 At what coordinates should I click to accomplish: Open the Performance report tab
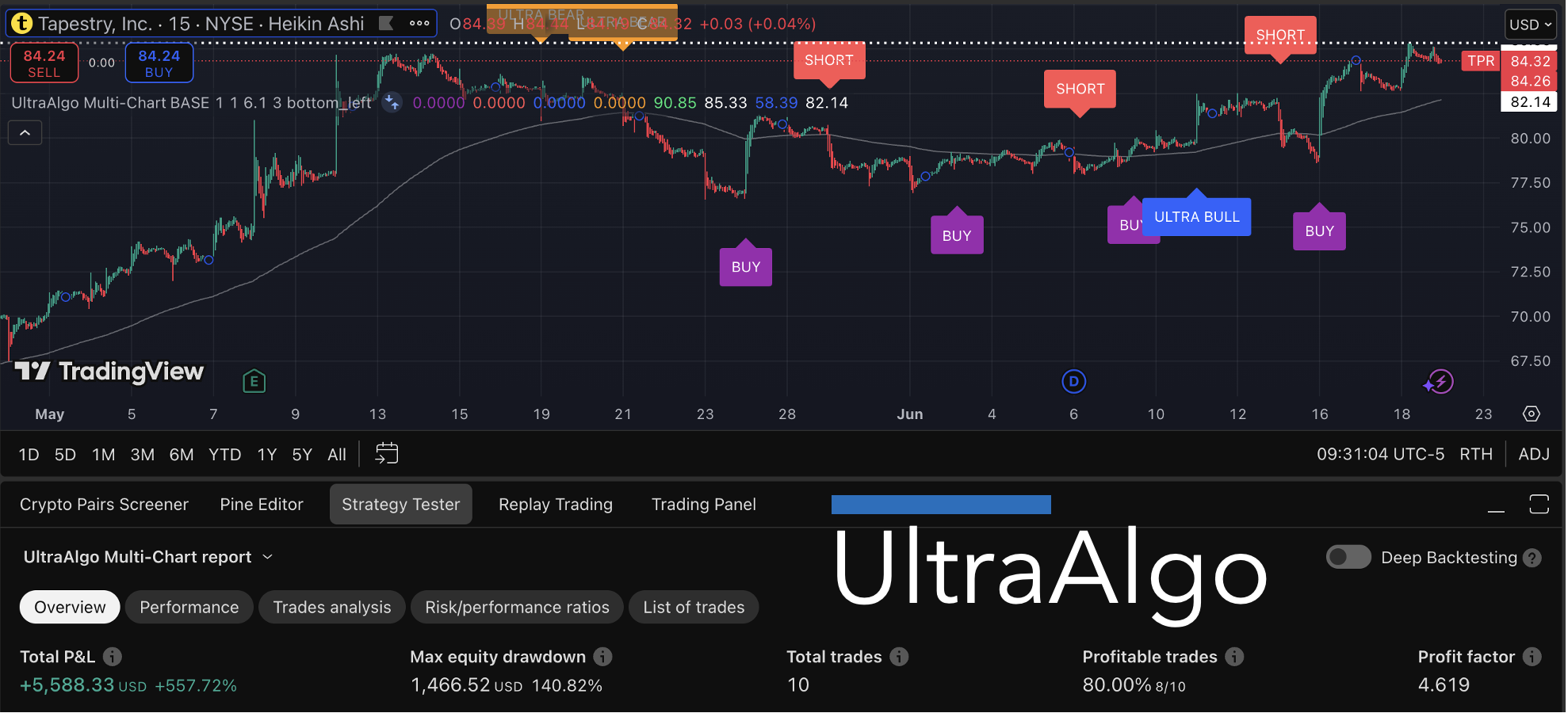coord(189,608)
